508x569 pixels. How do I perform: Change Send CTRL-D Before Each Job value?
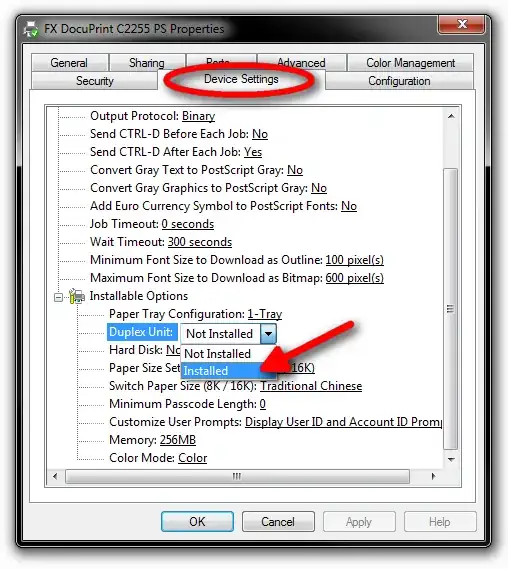pyautogui.click(x=260, y=134)
